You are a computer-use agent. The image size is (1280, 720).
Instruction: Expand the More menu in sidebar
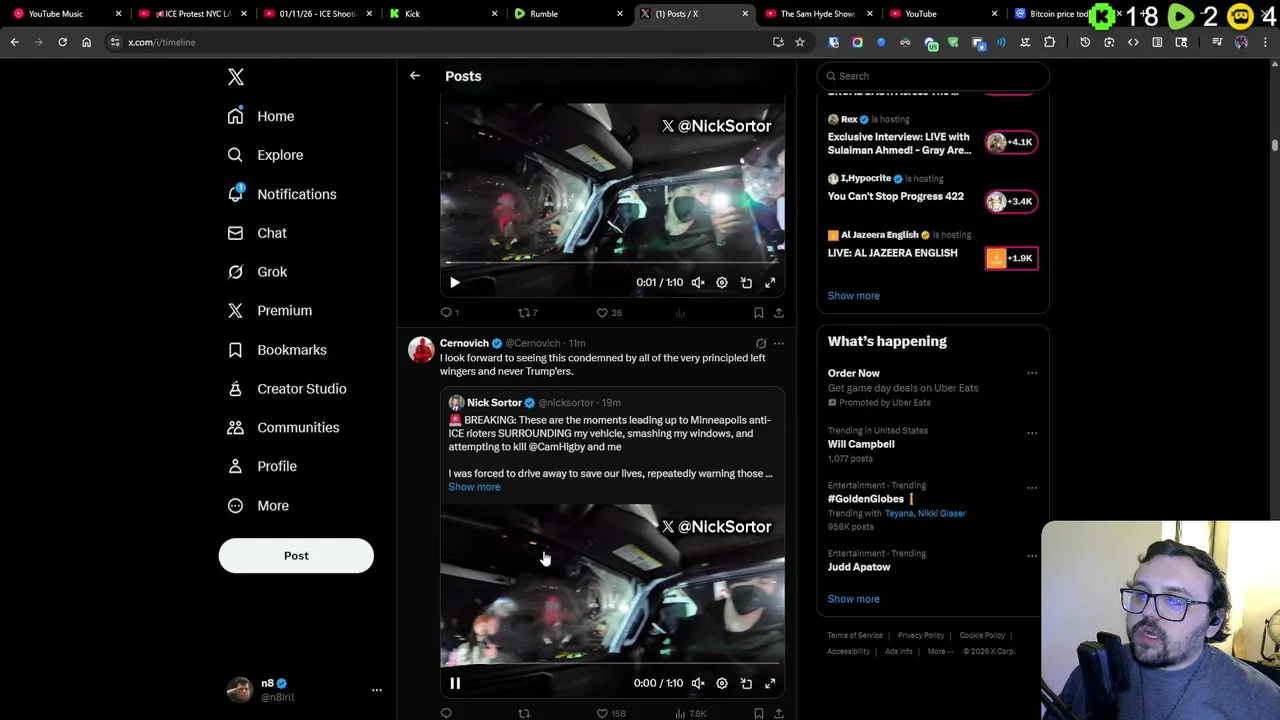click(257, 506)
